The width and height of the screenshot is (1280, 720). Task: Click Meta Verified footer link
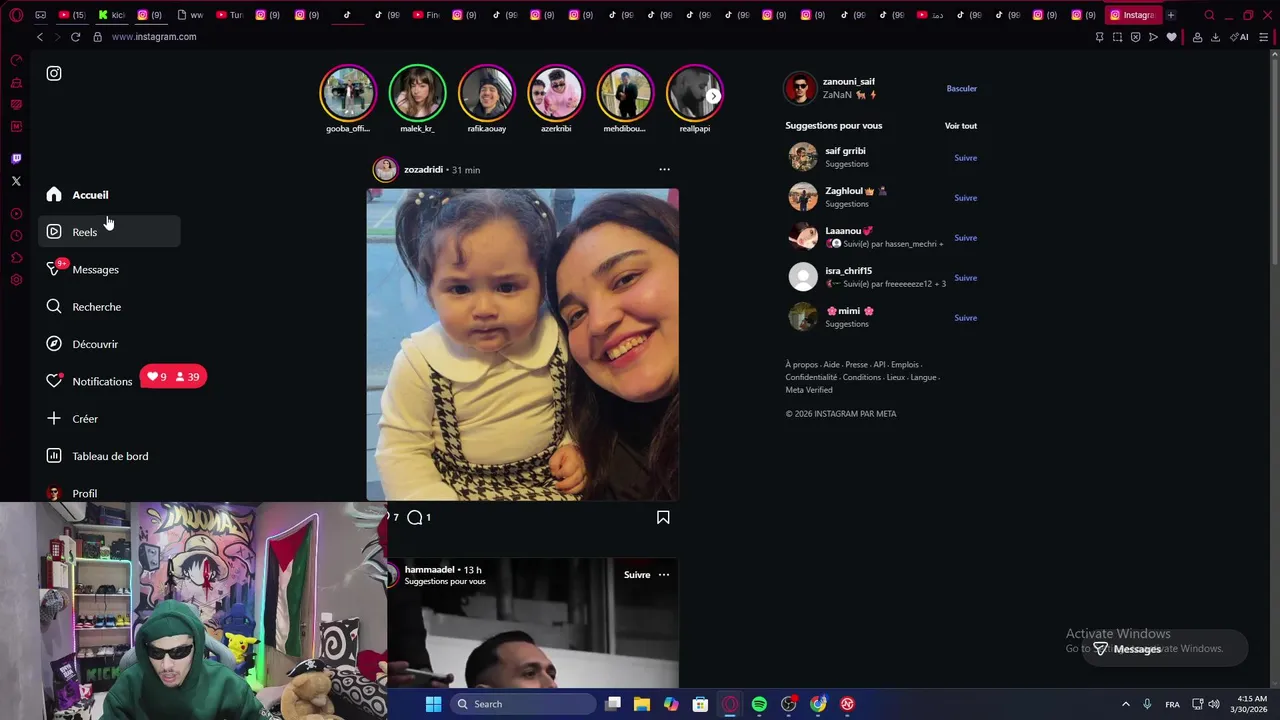809,390
